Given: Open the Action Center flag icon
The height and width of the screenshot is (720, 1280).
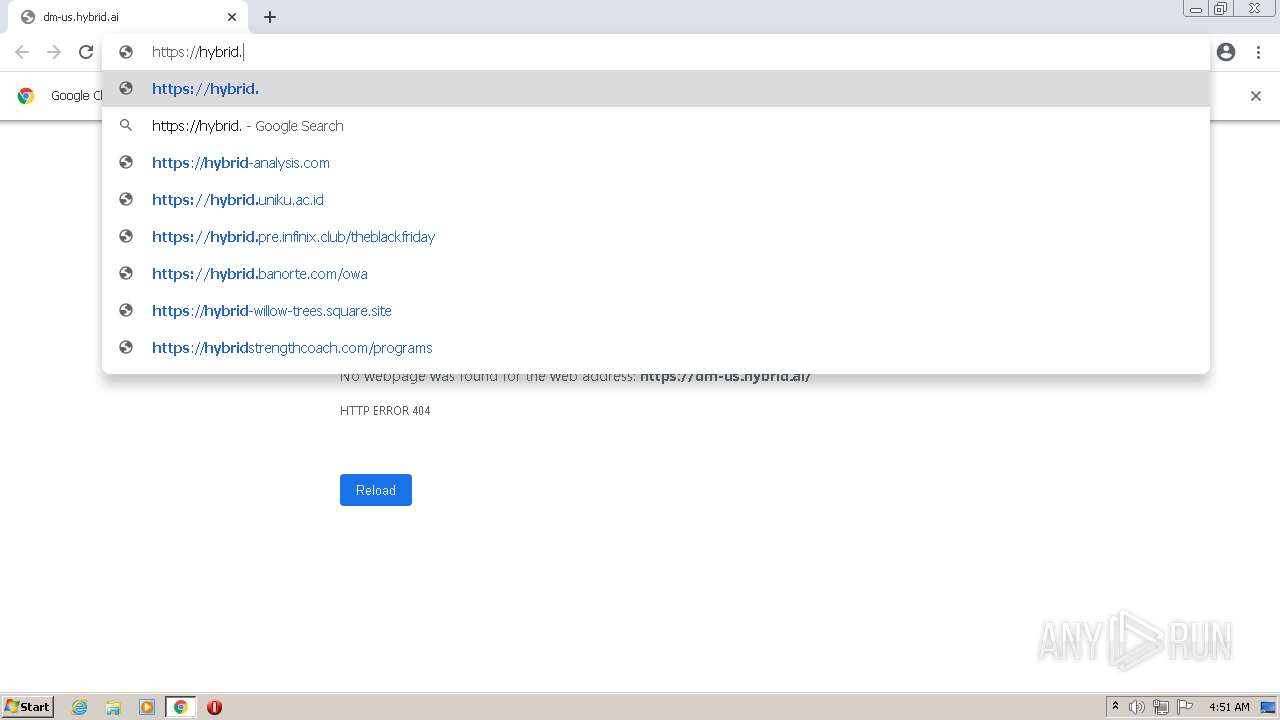Looking at the screenshot, I should [1185, 707].
